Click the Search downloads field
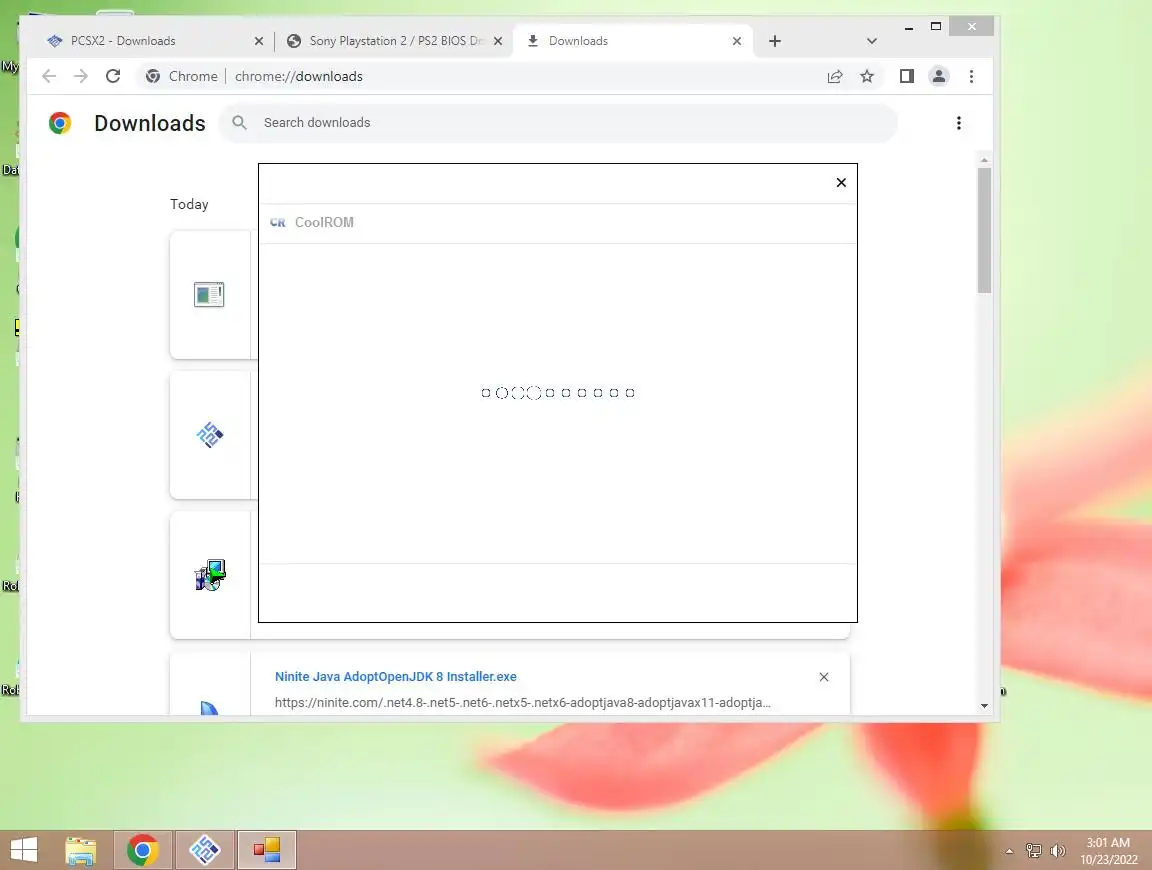This screenshot has height=870, width=1152. click(x=558, y=123)
